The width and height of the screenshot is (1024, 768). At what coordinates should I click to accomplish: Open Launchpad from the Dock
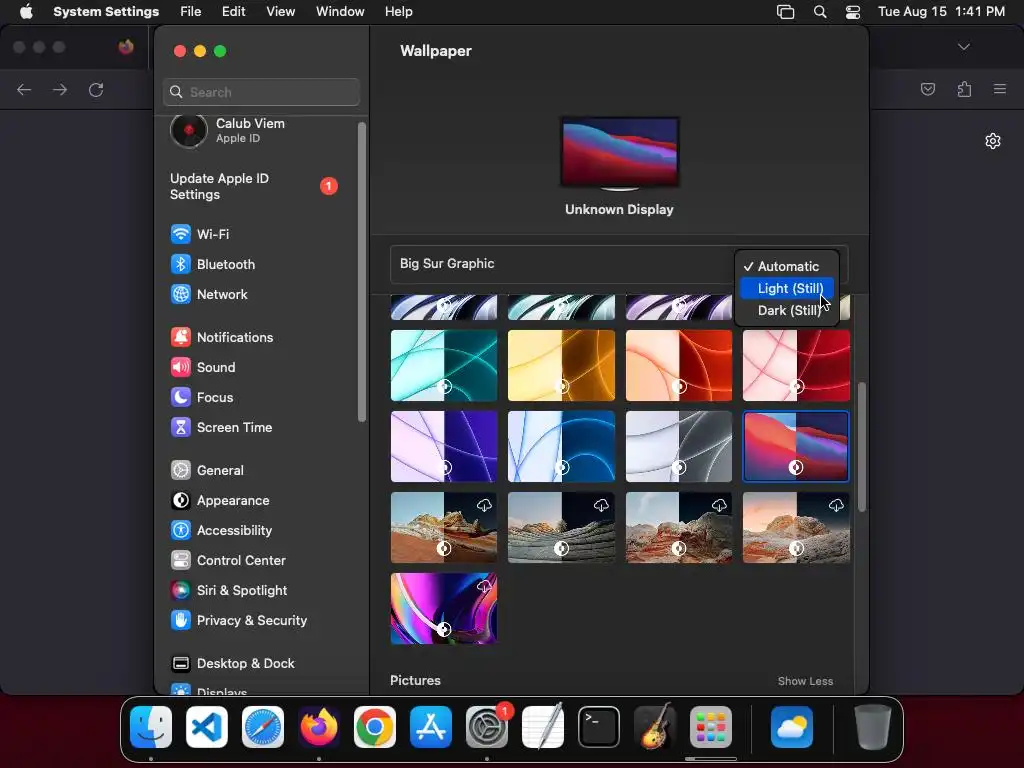click(x=711, y=727)
